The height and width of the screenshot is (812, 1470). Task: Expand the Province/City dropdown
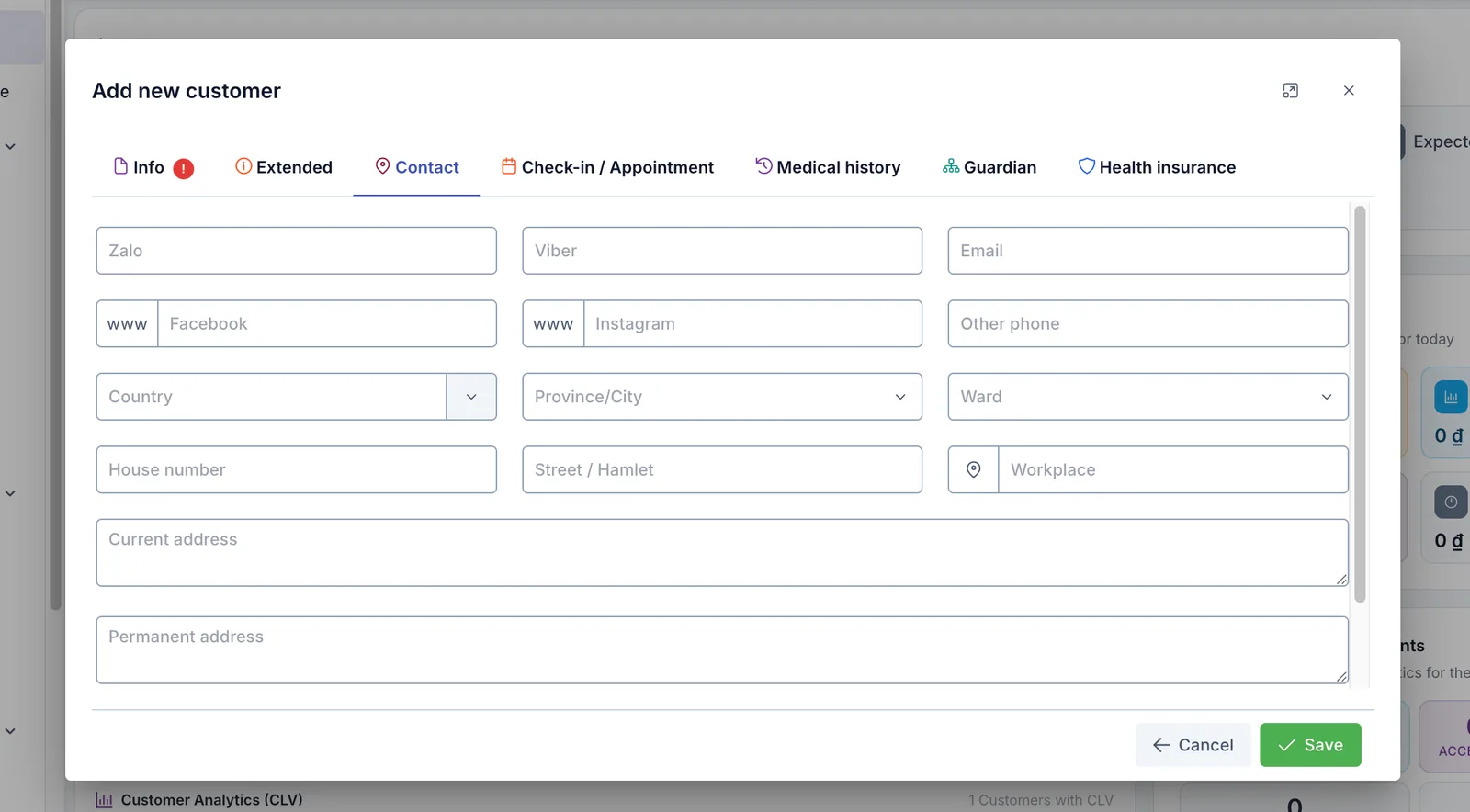point(722,397)
